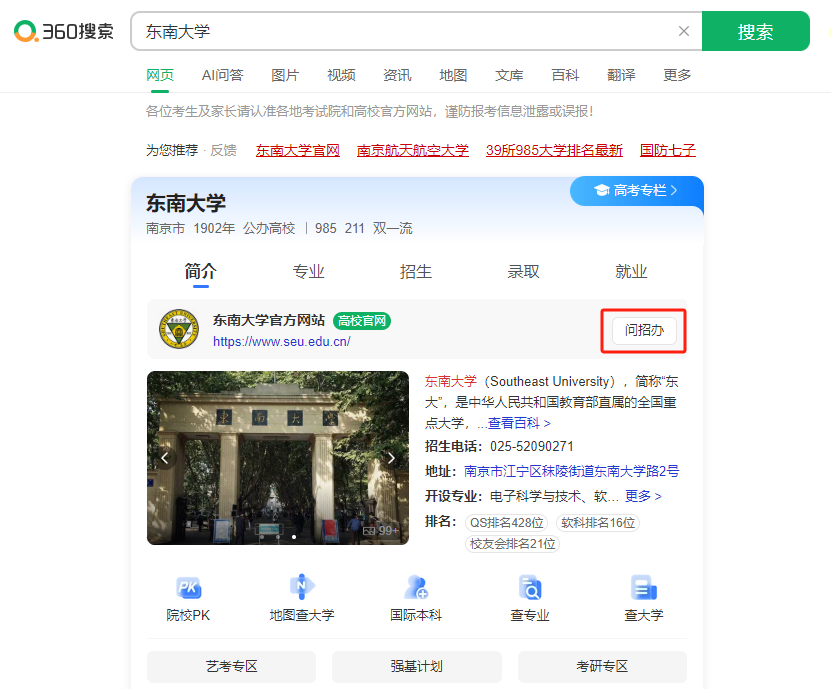
Task: Switch to the 录取 card tab
Action: click(524, 271)
